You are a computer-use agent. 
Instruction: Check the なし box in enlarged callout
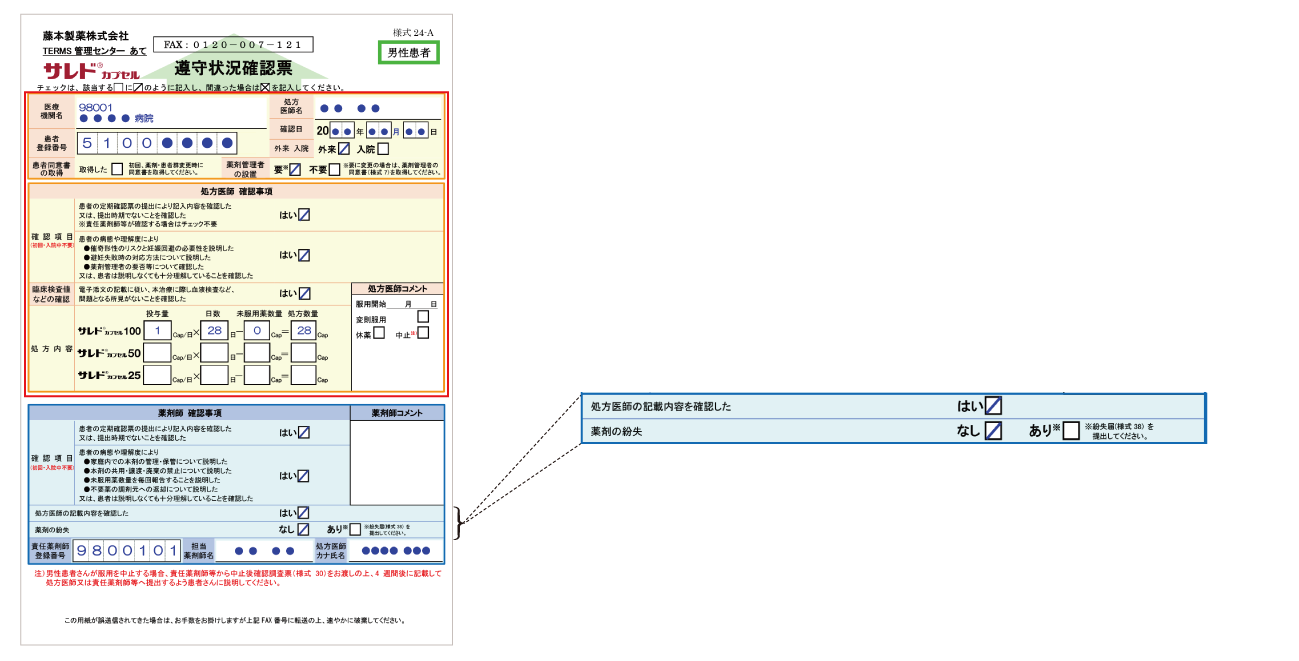(993, 431)
